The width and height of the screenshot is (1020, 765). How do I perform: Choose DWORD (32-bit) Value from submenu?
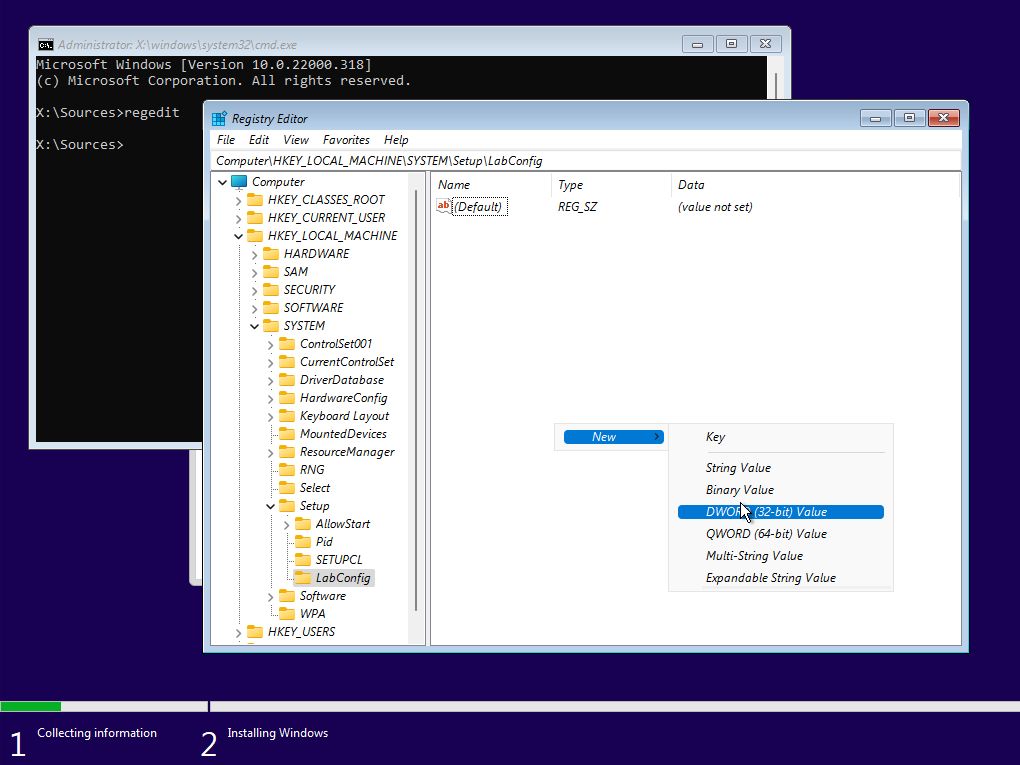[780, 512]
